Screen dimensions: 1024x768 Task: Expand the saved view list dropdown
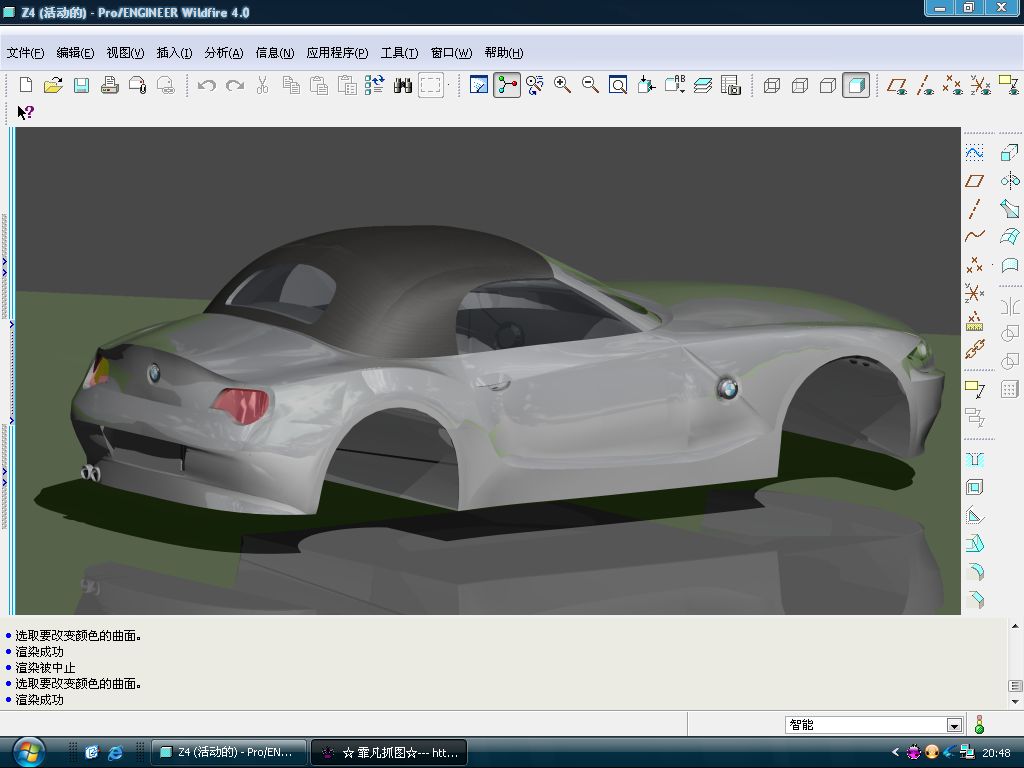coord(675,86)
